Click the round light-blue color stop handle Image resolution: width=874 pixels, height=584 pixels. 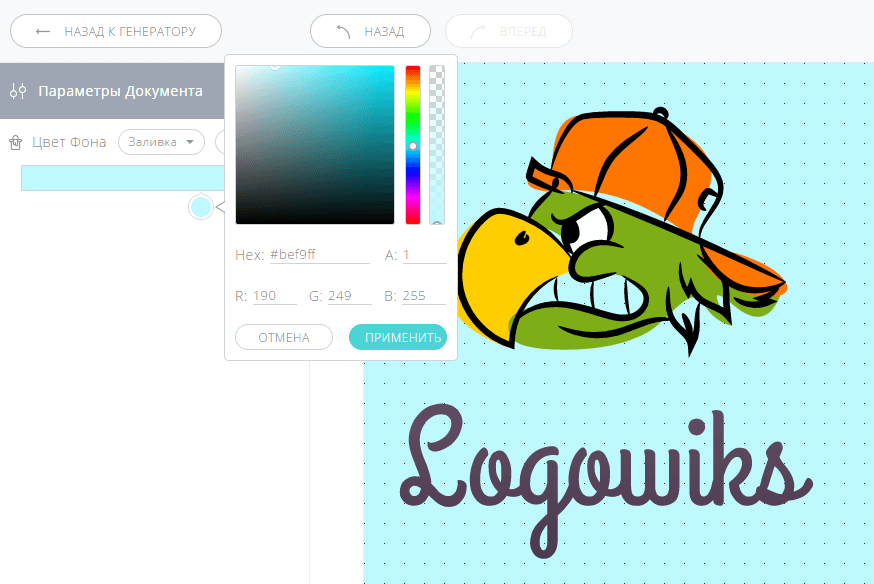200,207
